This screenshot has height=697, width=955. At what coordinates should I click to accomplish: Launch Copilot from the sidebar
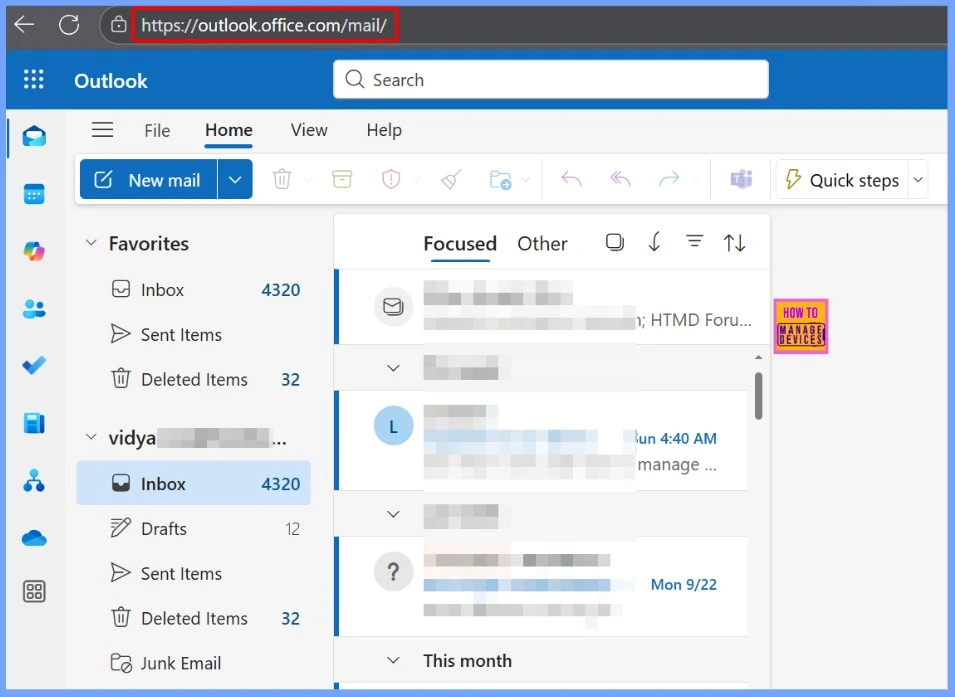click(34, 253)
